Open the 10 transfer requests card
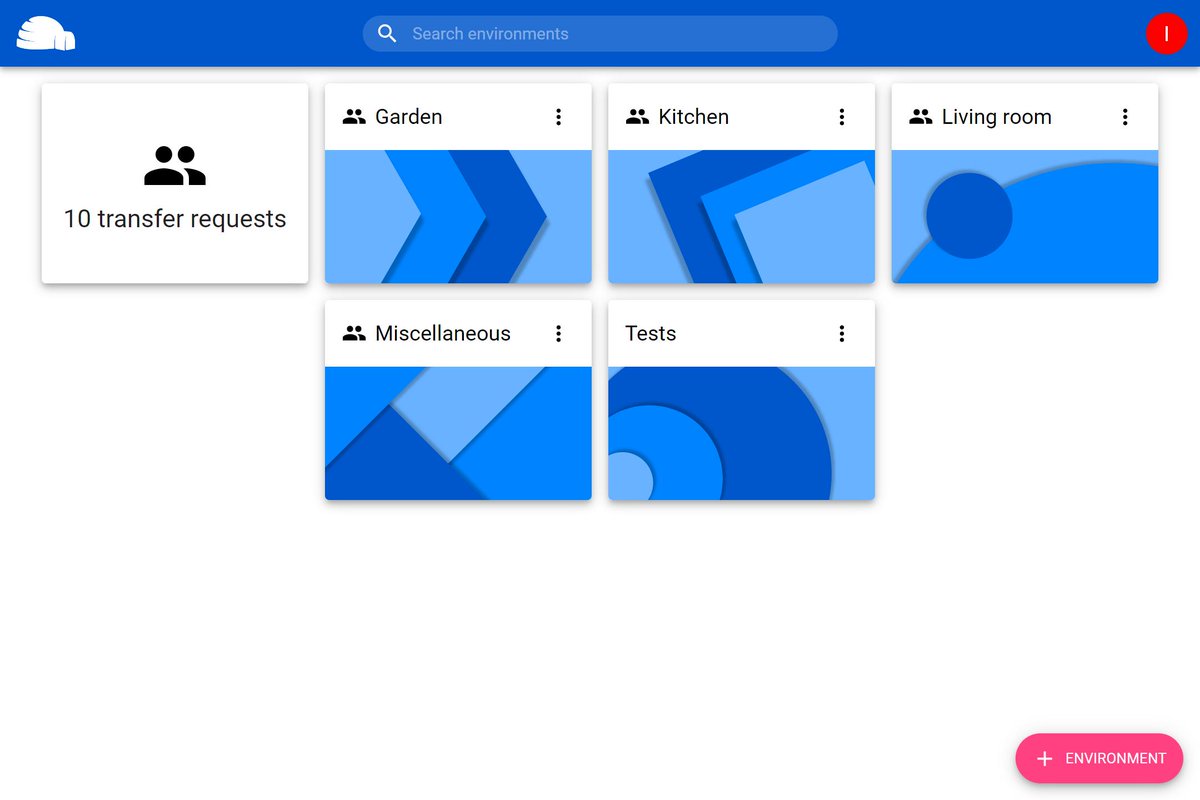Image resolution: width=1200 pixels, height=800 pixels. [175, 183]
